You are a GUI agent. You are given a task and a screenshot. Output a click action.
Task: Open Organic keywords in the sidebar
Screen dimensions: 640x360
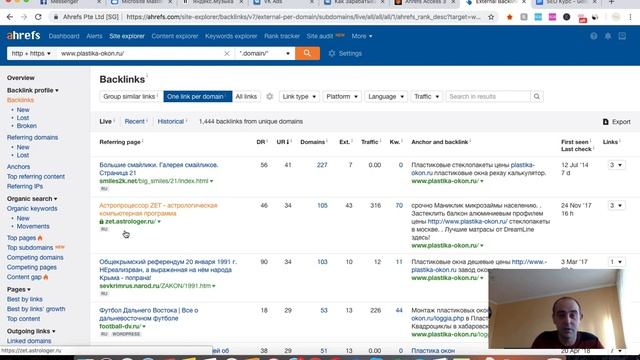[x=32, y=209]
